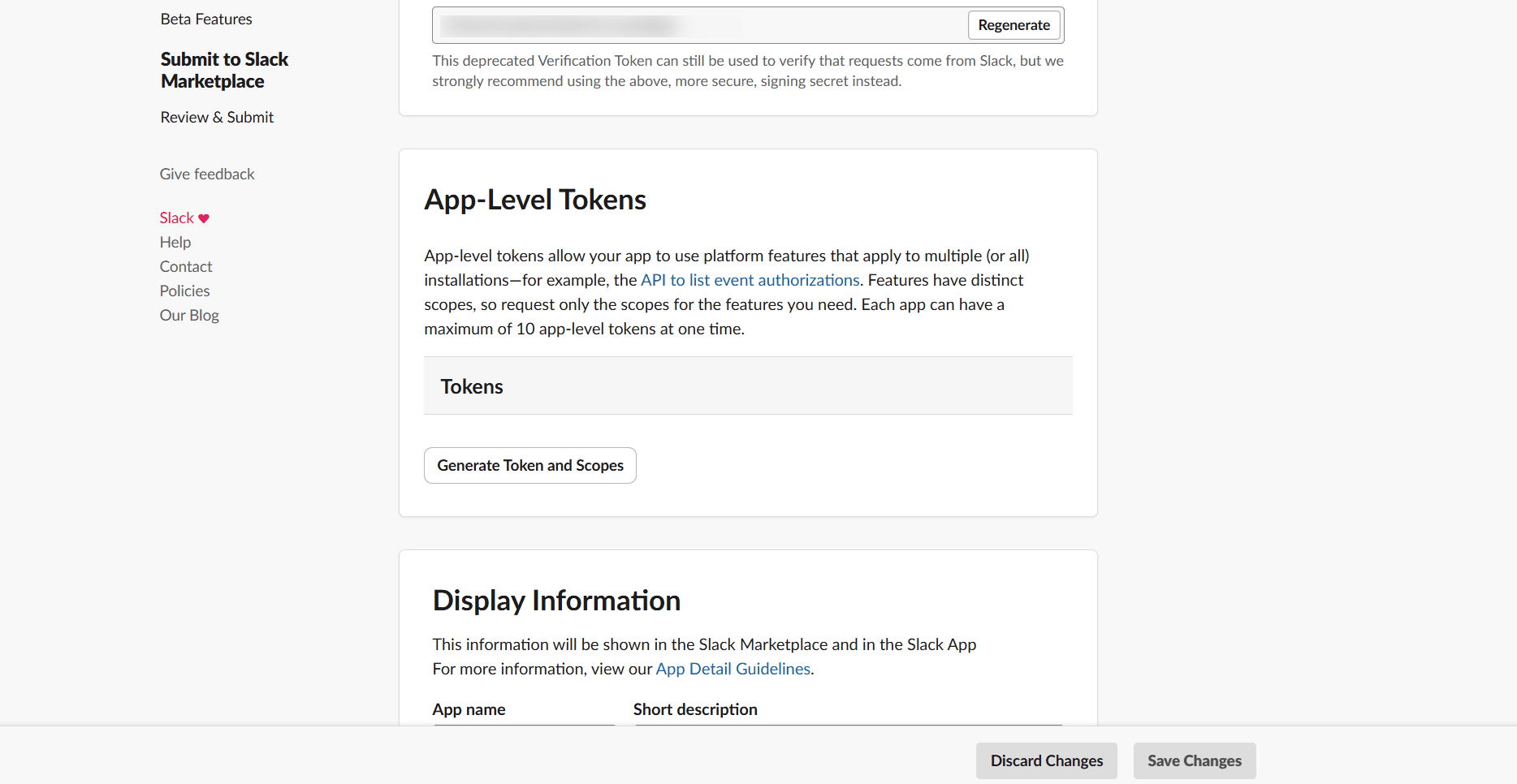Open the API to list event authorizations link
This screenshot has height=784, width=1517.
click(749, 280)
